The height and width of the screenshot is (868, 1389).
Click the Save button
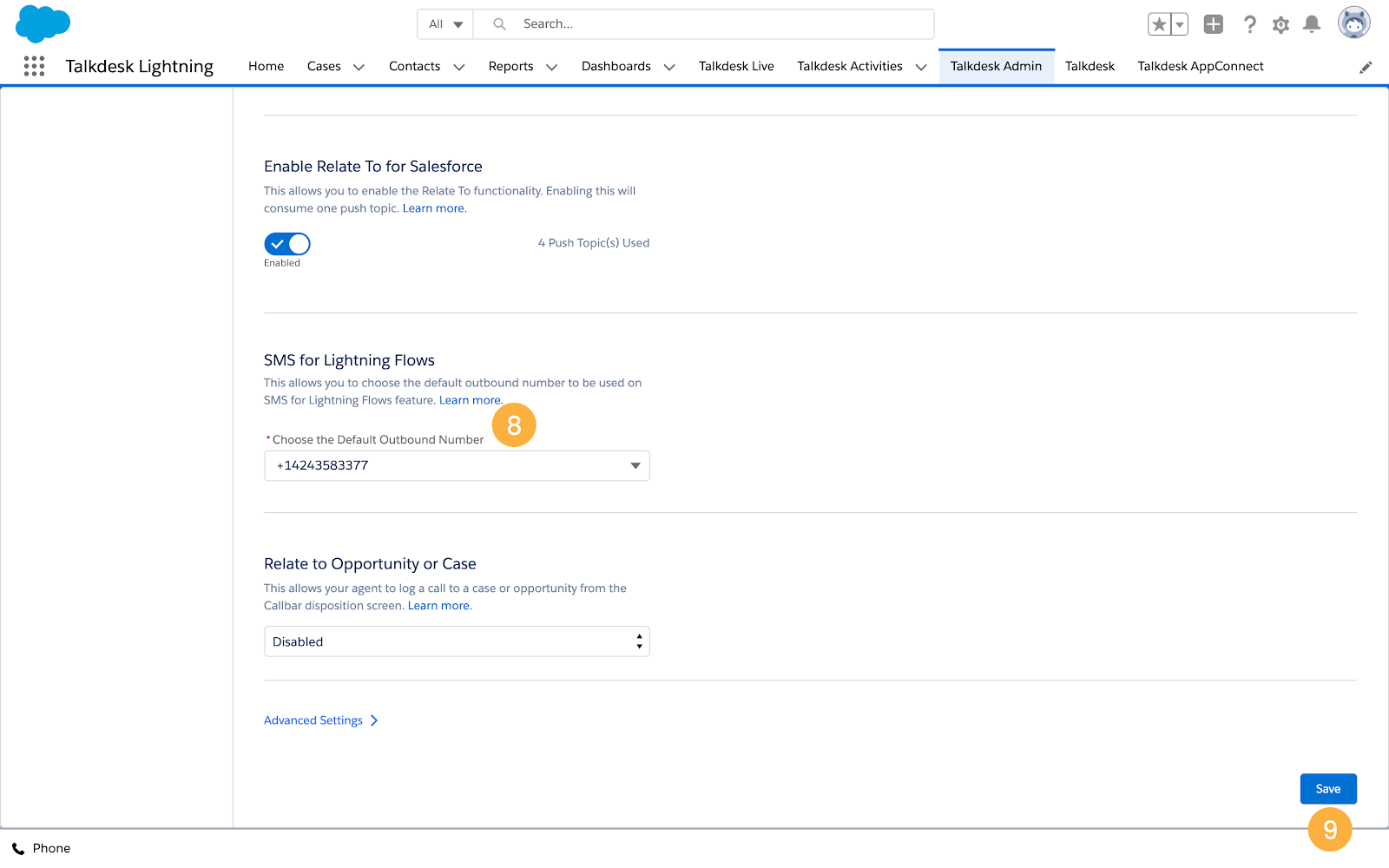click(x=1328, y=789)
